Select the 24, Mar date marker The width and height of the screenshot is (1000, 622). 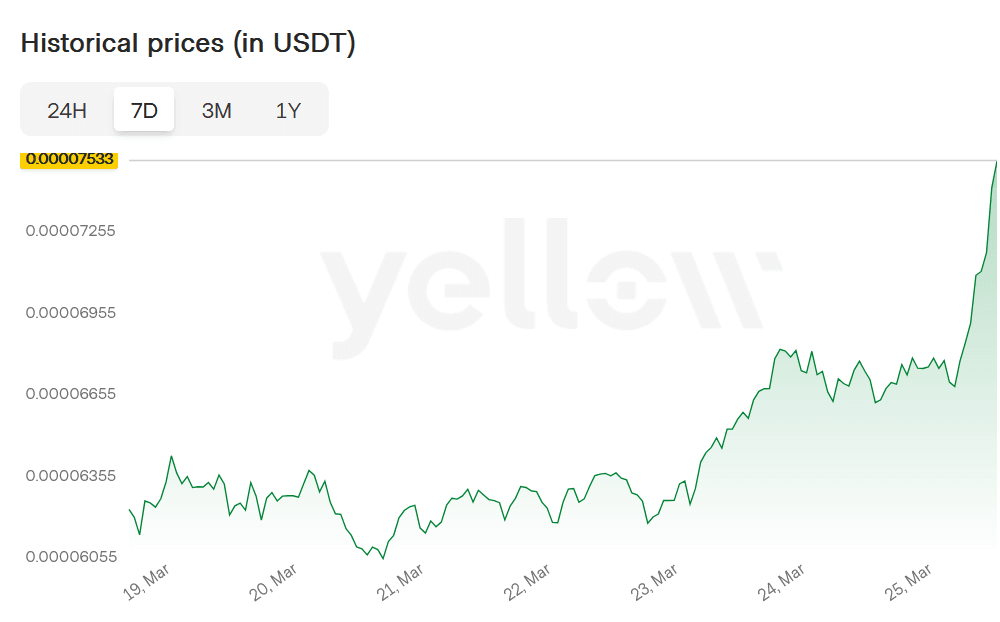click(x=781, y=582)
